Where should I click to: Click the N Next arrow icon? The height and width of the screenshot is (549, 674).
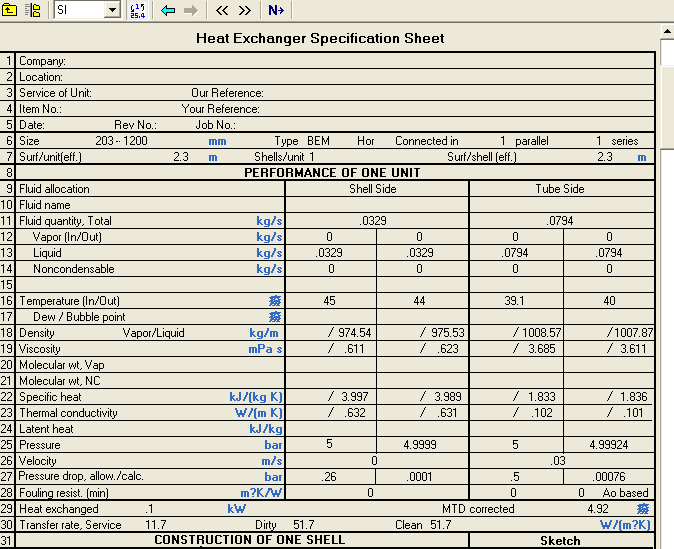[276, 10]
